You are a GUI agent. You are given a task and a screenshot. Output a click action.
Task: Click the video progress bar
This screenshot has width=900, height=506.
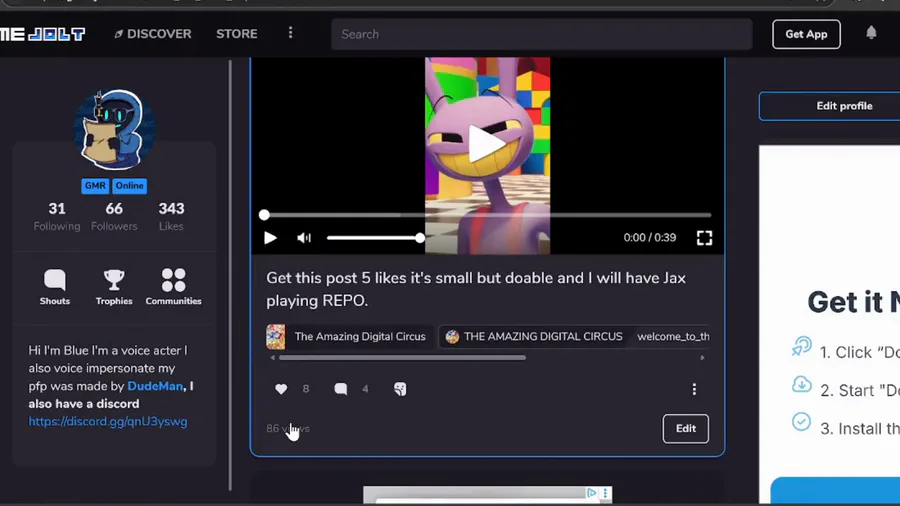click(487, 215)
